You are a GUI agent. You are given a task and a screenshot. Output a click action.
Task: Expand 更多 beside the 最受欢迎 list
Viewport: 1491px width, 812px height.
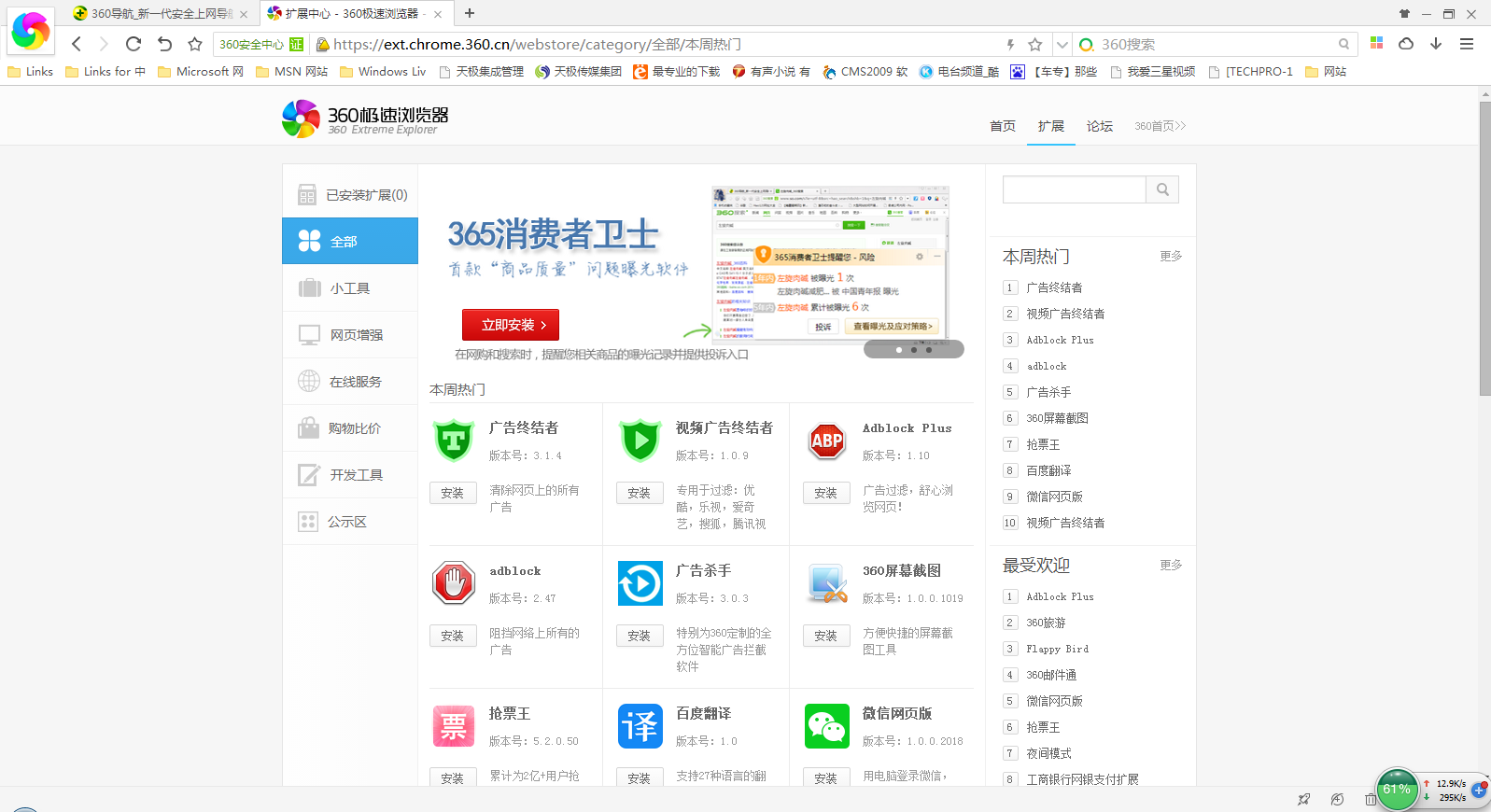tap(1171, 565)
